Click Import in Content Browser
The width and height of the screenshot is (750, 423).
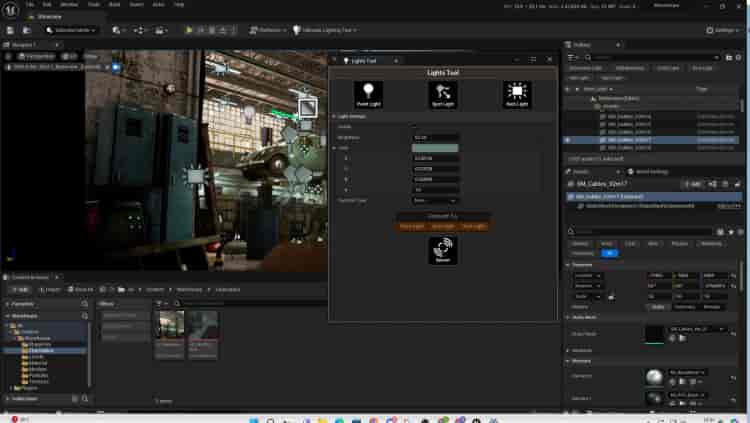tap(50, 289)
